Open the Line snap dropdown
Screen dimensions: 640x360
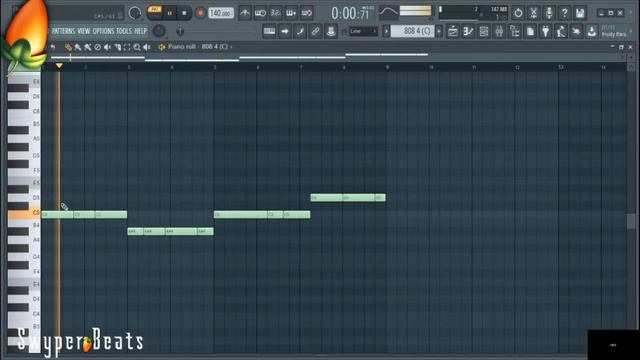click(x=363, y=31)
